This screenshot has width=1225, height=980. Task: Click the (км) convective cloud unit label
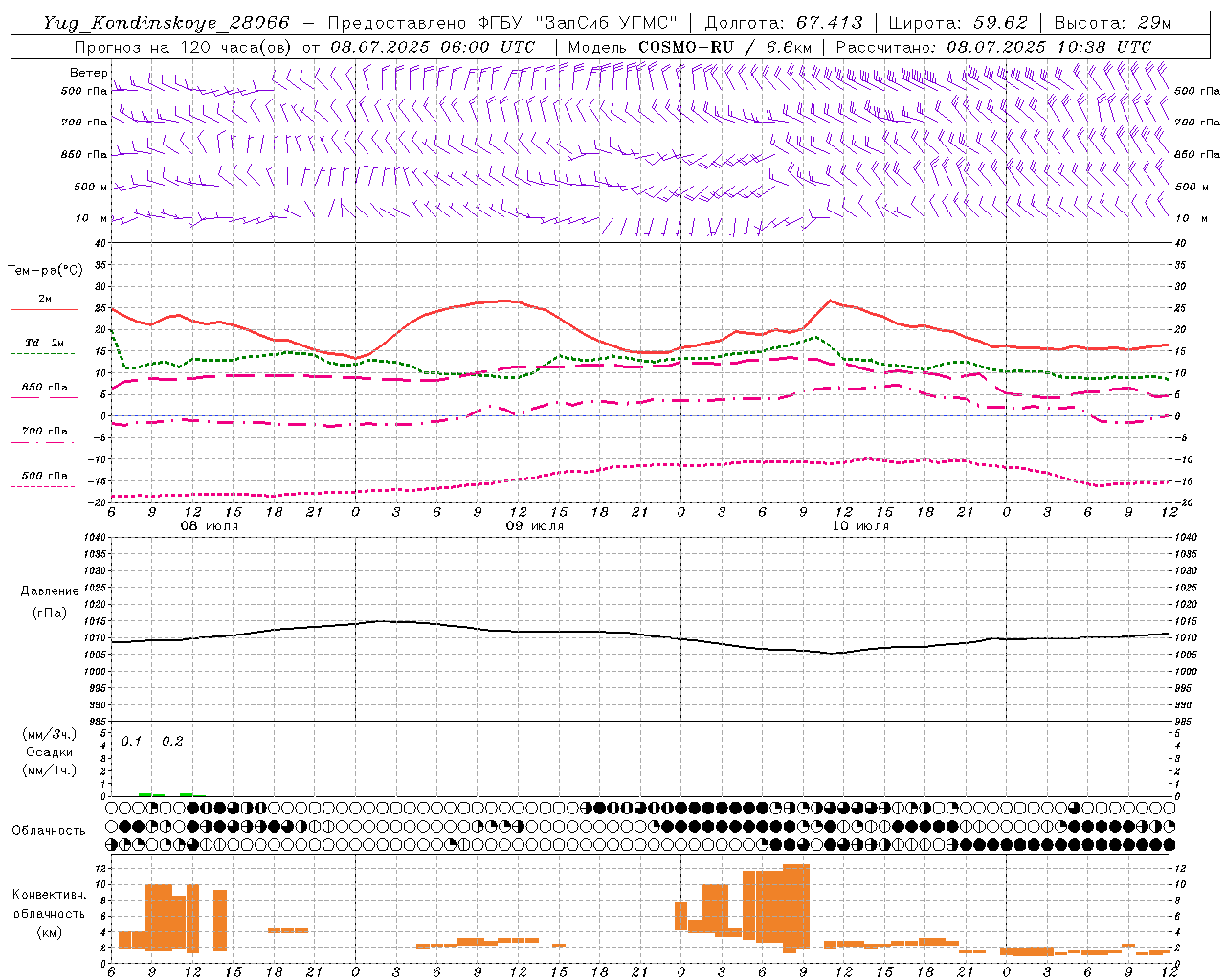point(49,932)
